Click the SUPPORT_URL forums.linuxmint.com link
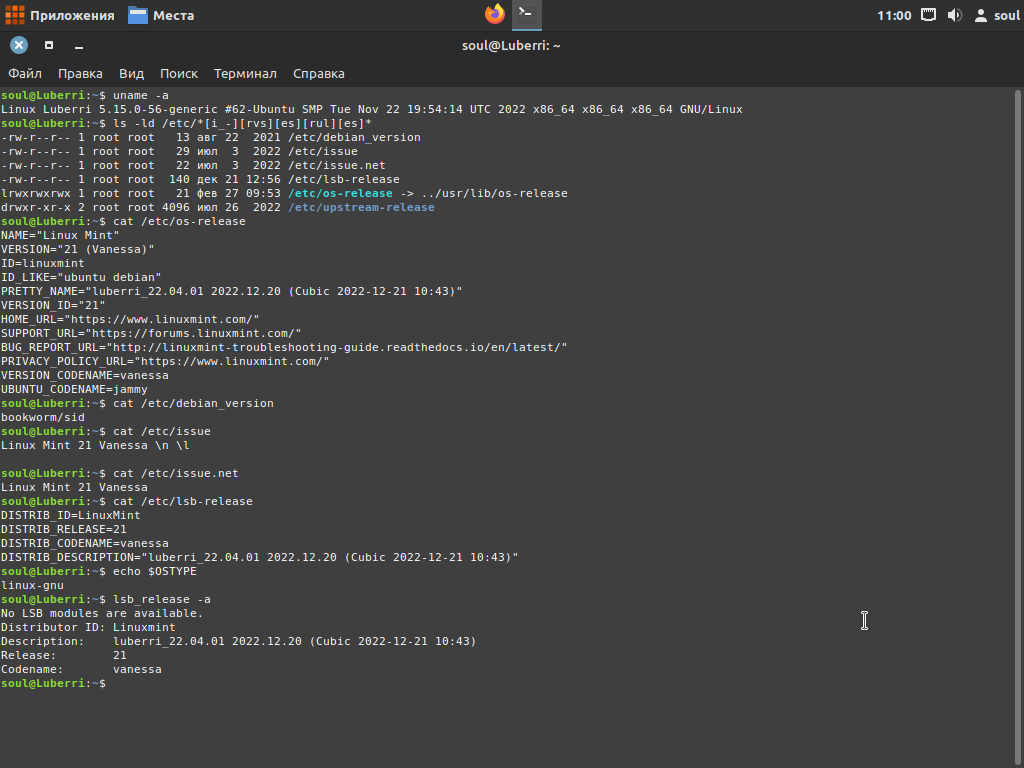 (193, 333)
